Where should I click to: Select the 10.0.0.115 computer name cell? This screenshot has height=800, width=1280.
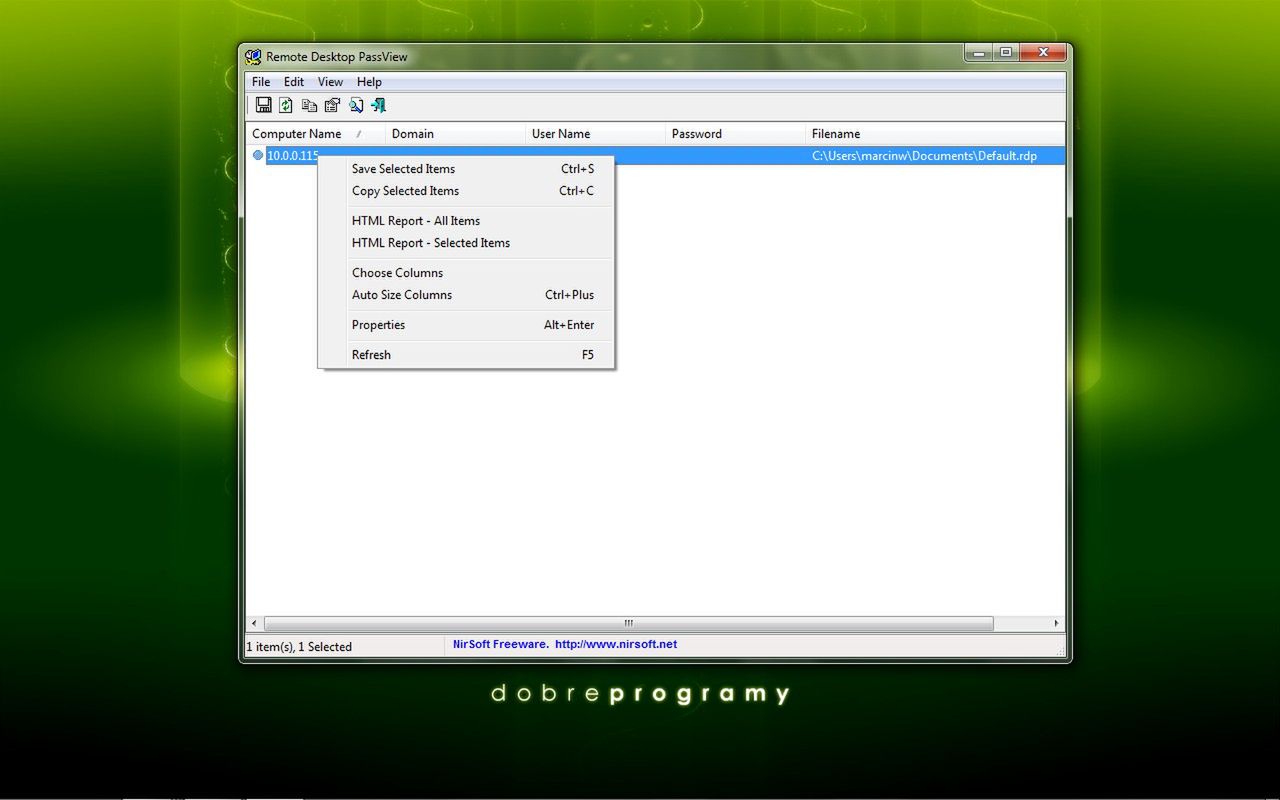click(x=292, y=156)
